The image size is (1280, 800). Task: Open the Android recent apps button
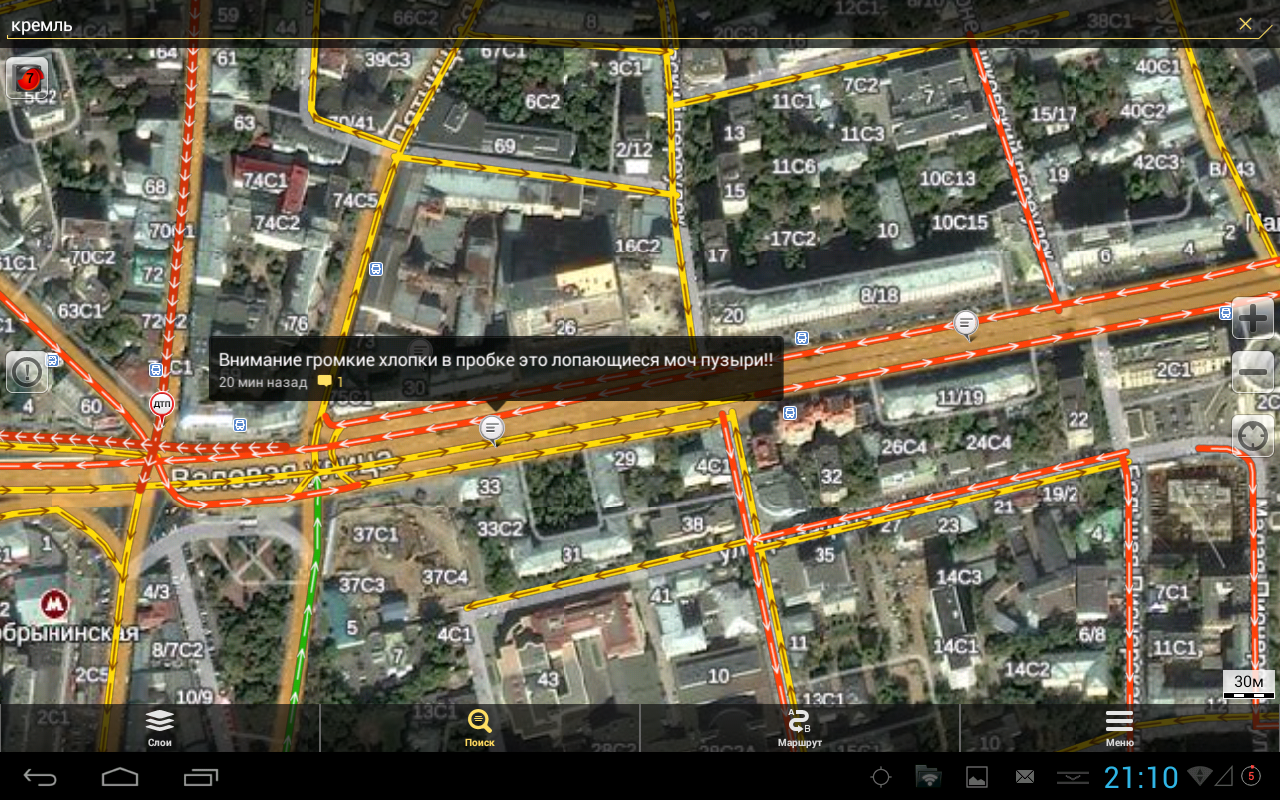coord(201,777)
